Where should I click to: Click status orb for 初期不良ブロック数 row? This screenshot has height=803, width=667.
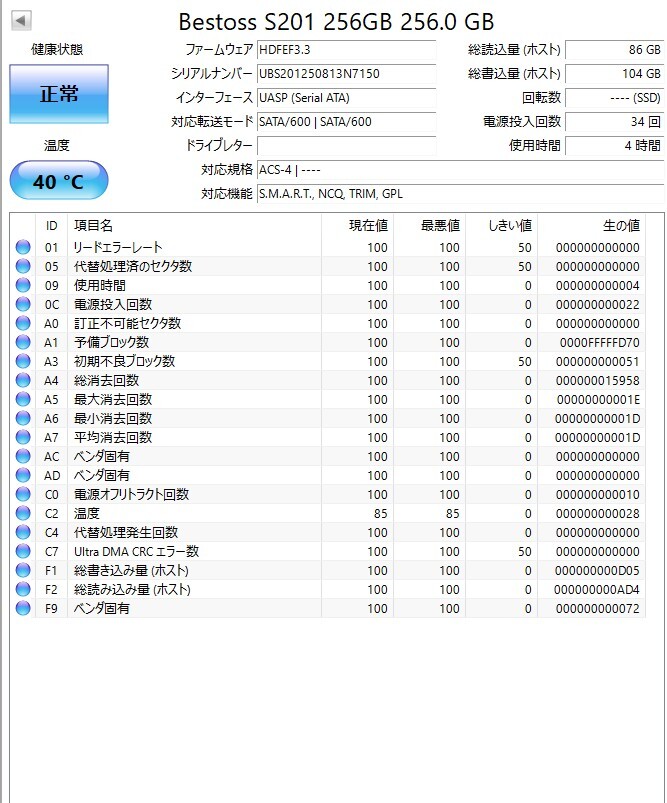pyautogui.click(x=23, y=361)
